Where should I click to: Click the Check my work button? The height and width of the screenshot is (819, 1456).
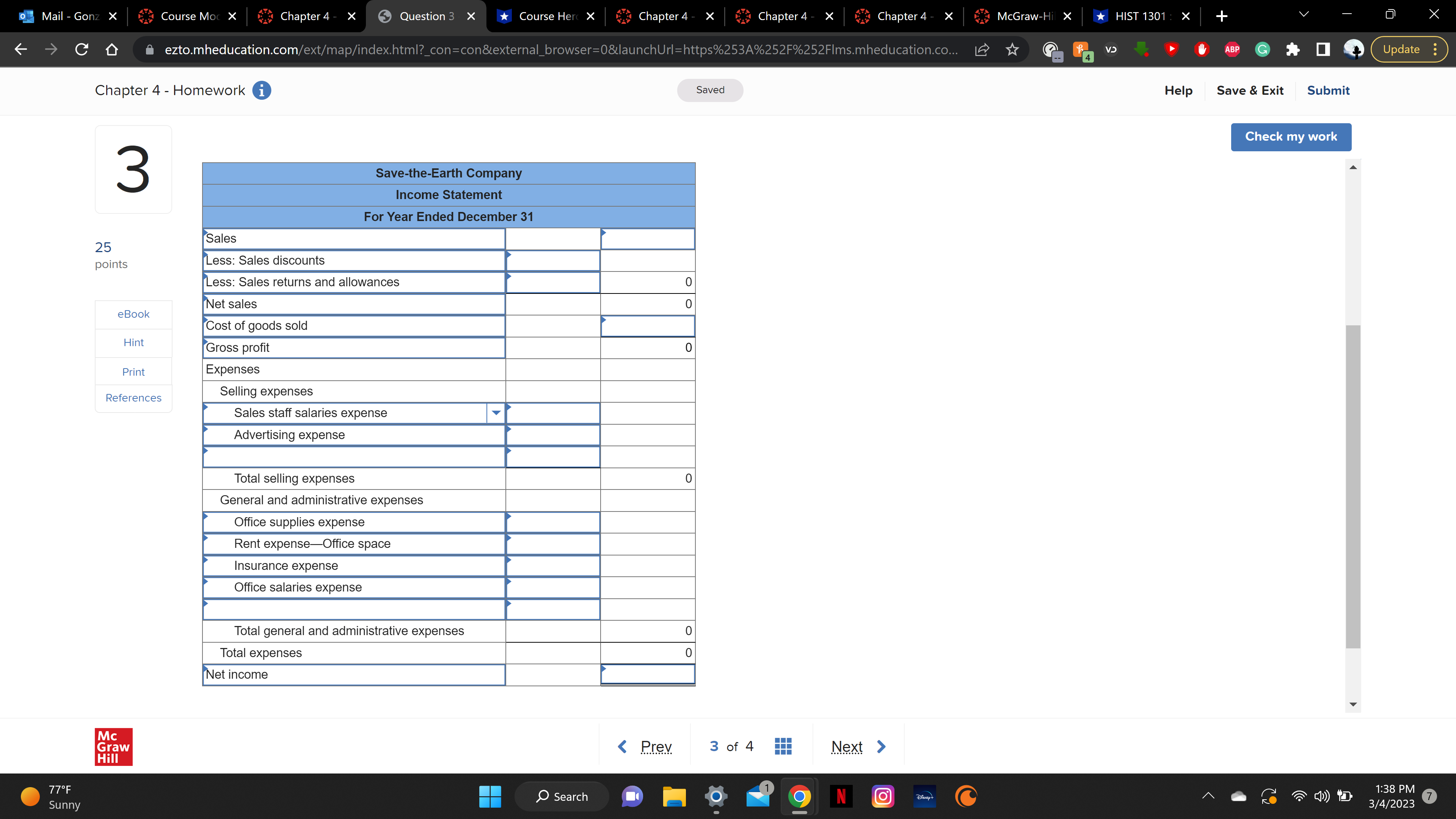1291,137
